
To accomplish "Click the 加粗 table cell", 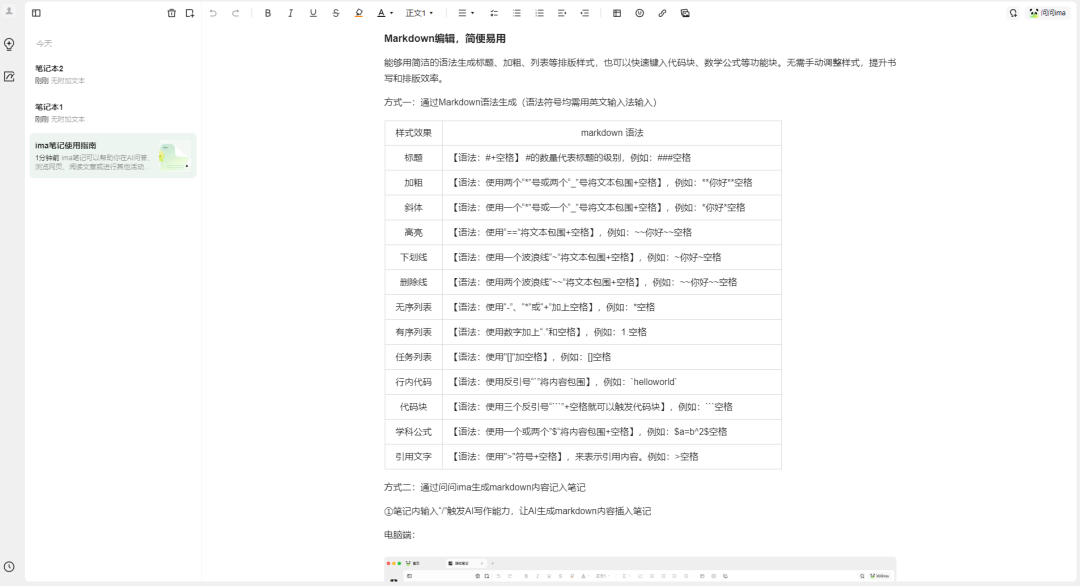I will pyautogui.click(x=413, y=182).
